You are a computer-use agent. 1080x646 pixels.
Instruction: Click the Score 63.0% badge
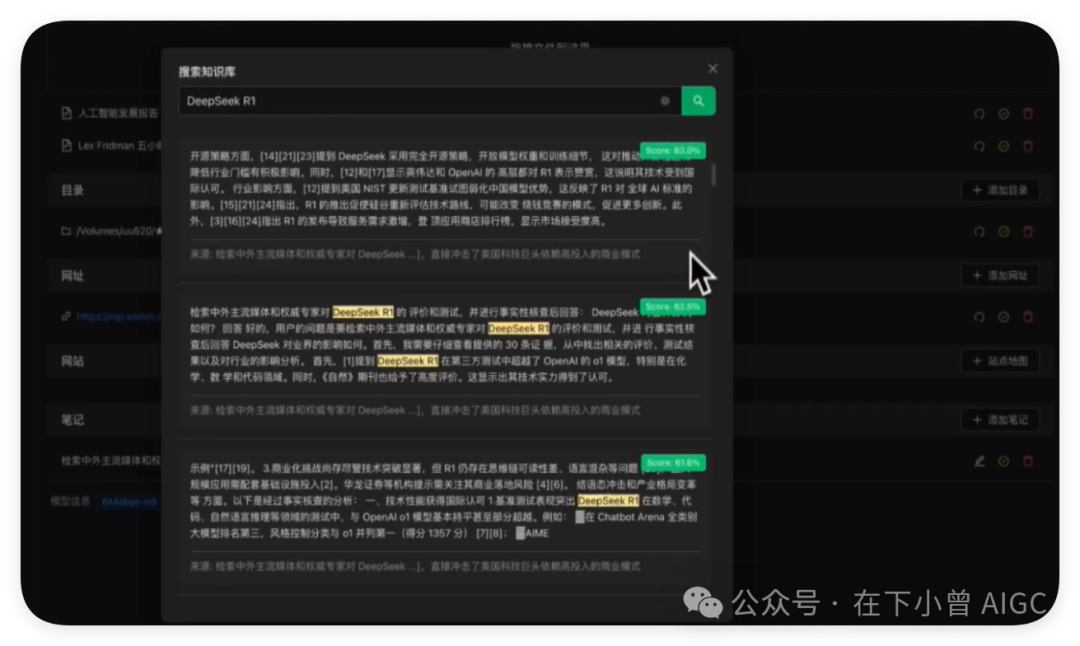tap(672, 150)
